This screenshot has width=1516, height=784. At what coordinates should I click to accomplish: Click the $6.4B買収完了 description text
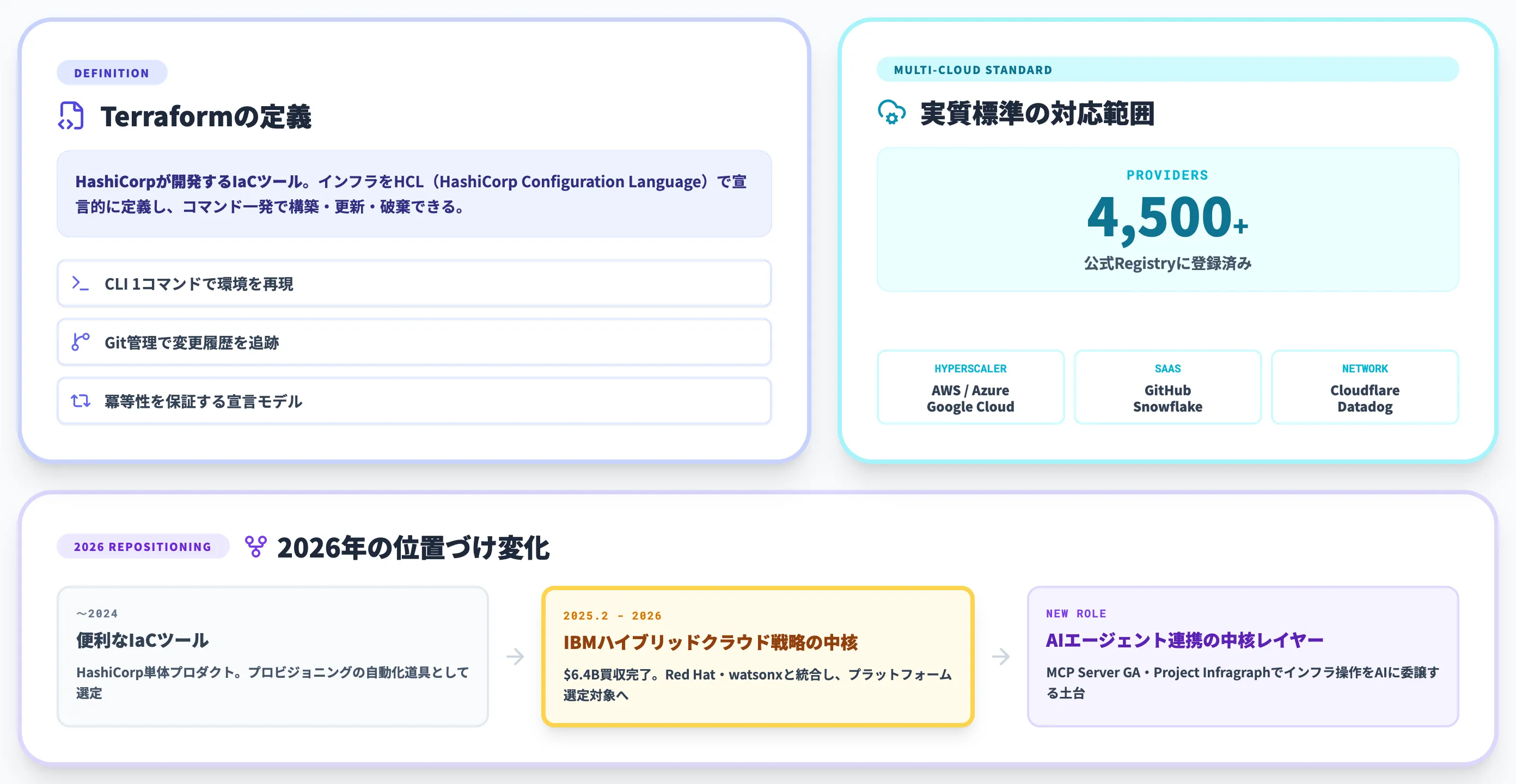pyautogui.click(x=758, y=684)
